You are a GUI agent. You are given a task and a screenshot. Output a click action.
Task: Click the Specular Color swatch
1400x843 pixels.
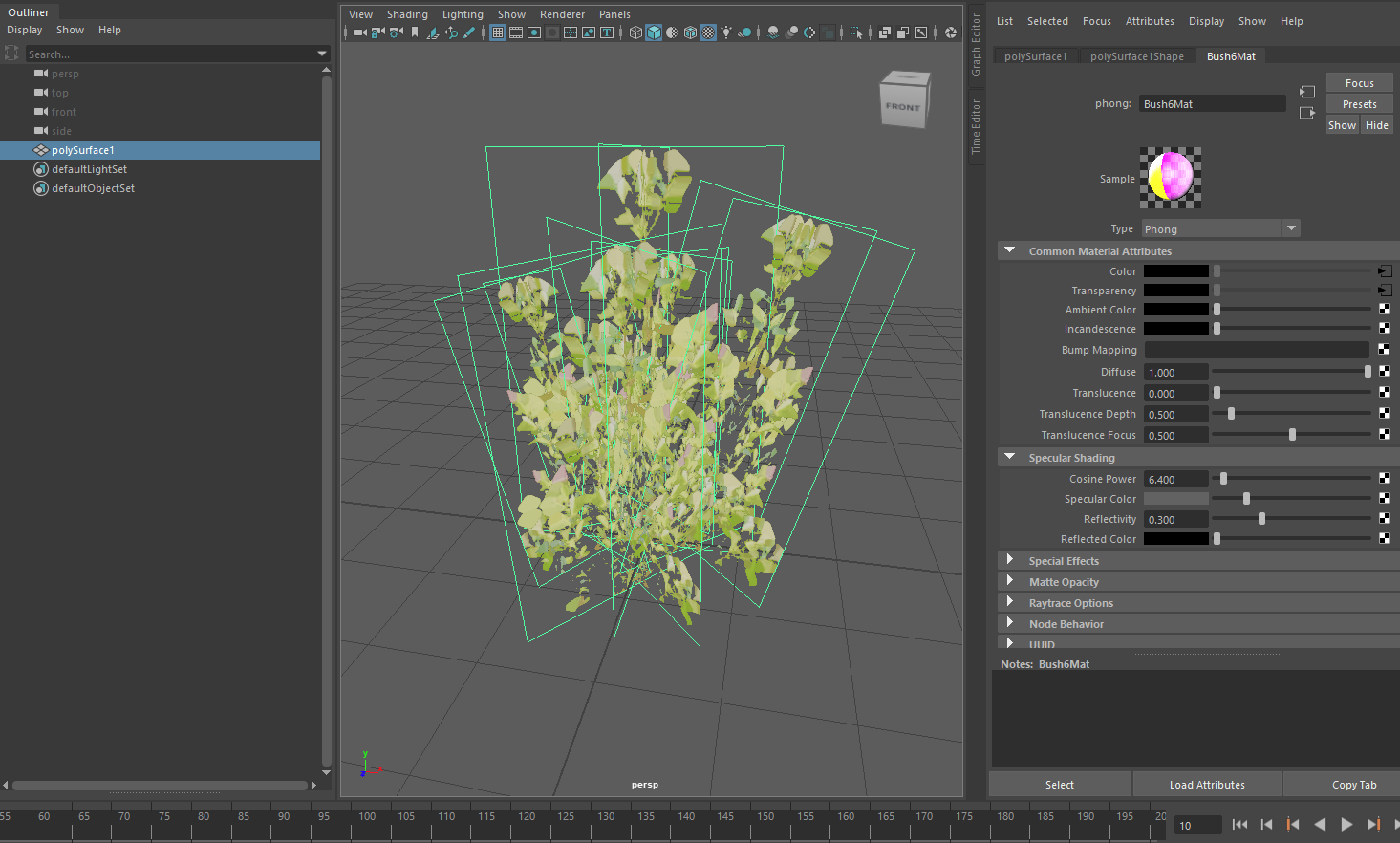pyautogui.click(x=1175, y=499)
